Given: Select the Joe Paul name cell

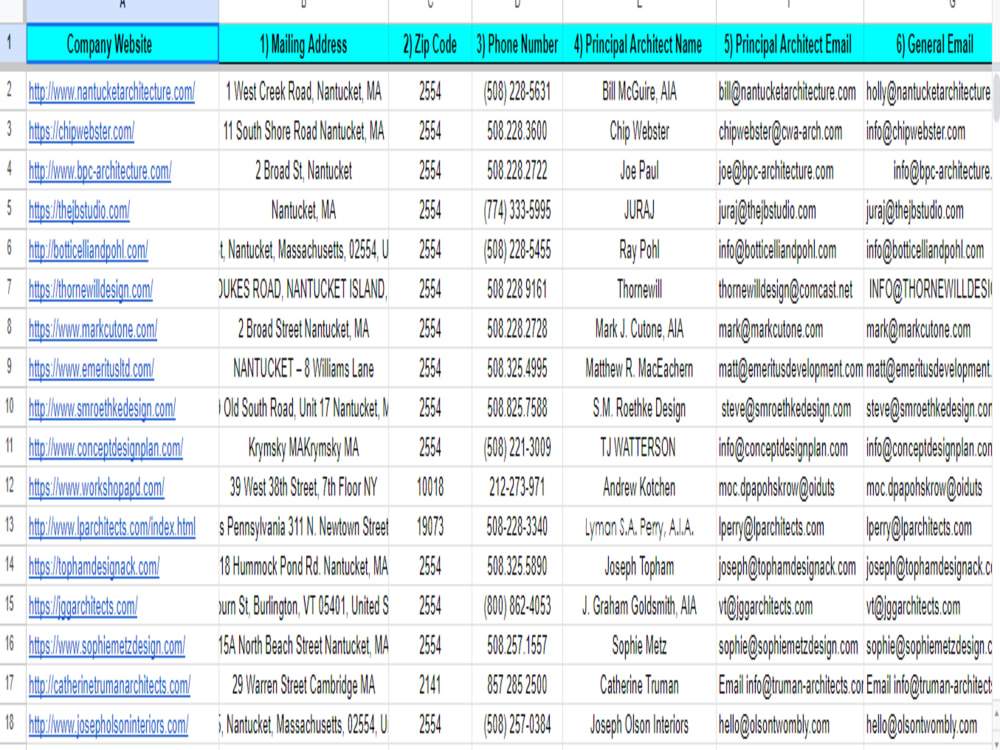Looking at the screenshot, I should click(x=639, y=172).
